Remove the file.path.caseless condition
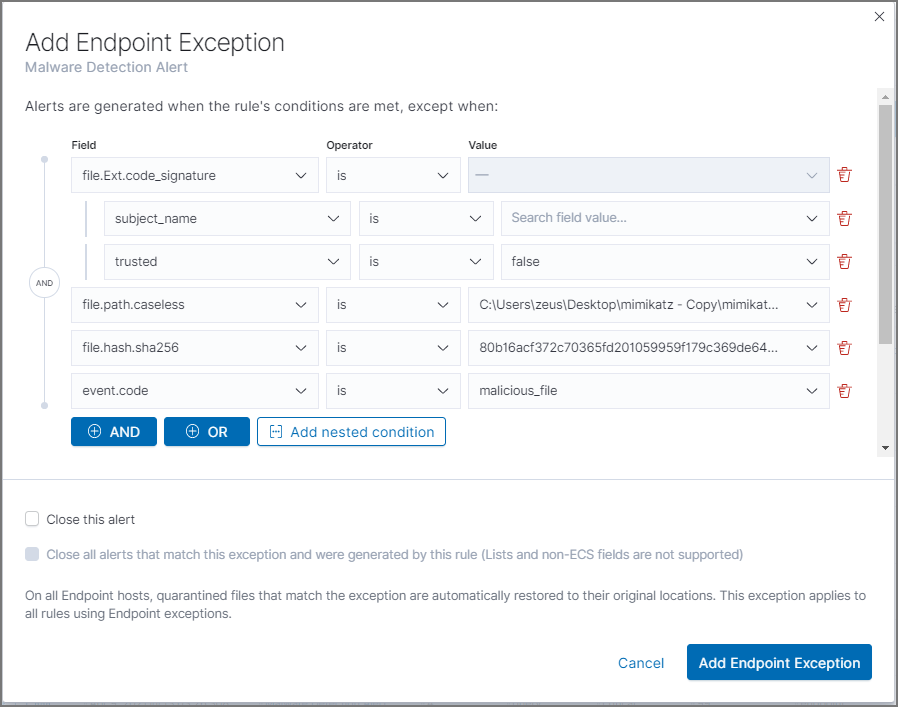This screenshot has width=898, height=707. [845, 304]
